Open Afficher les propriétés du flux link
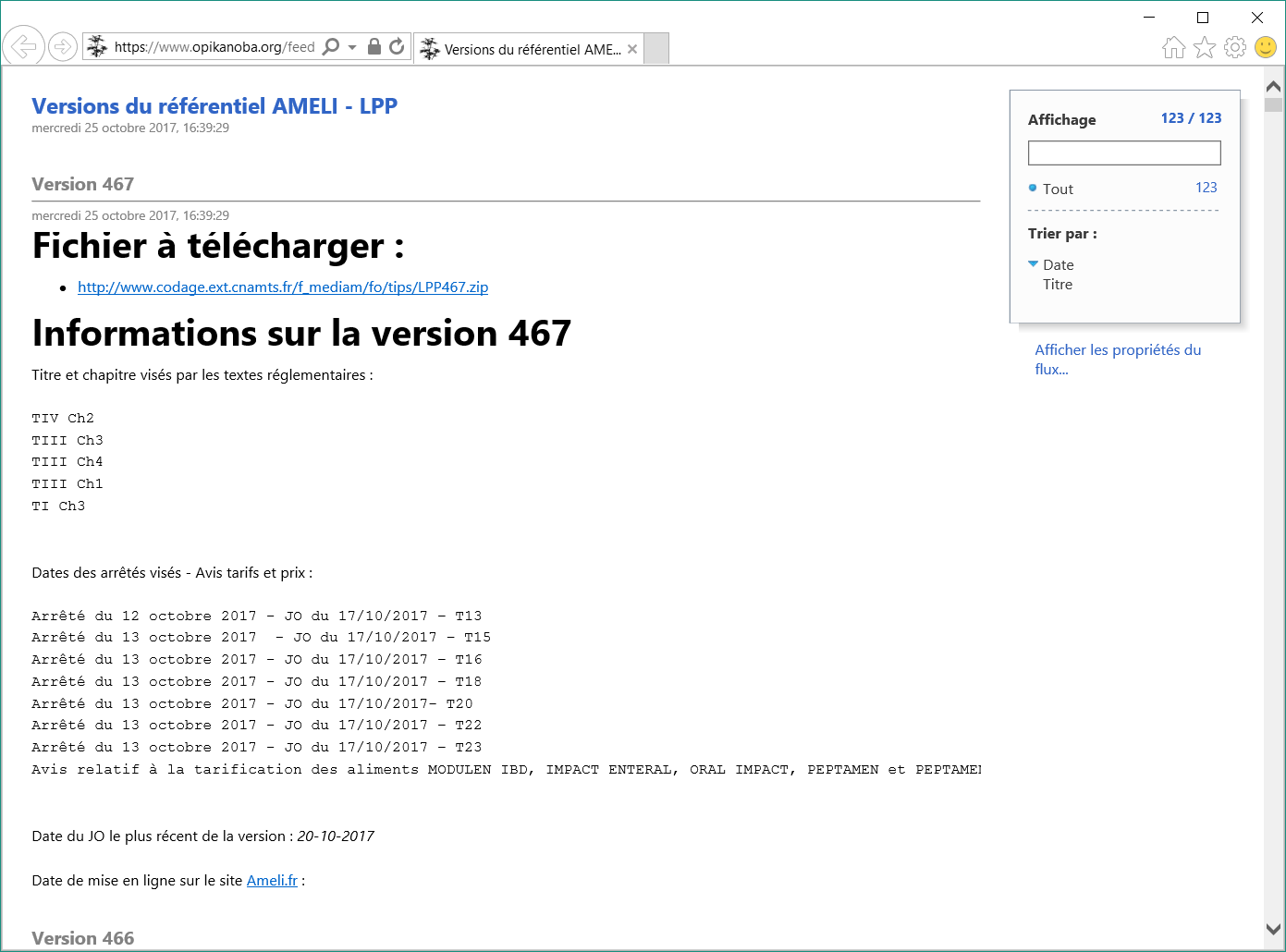Viewport: 1286px width, 952px height. pos(1118,360)
